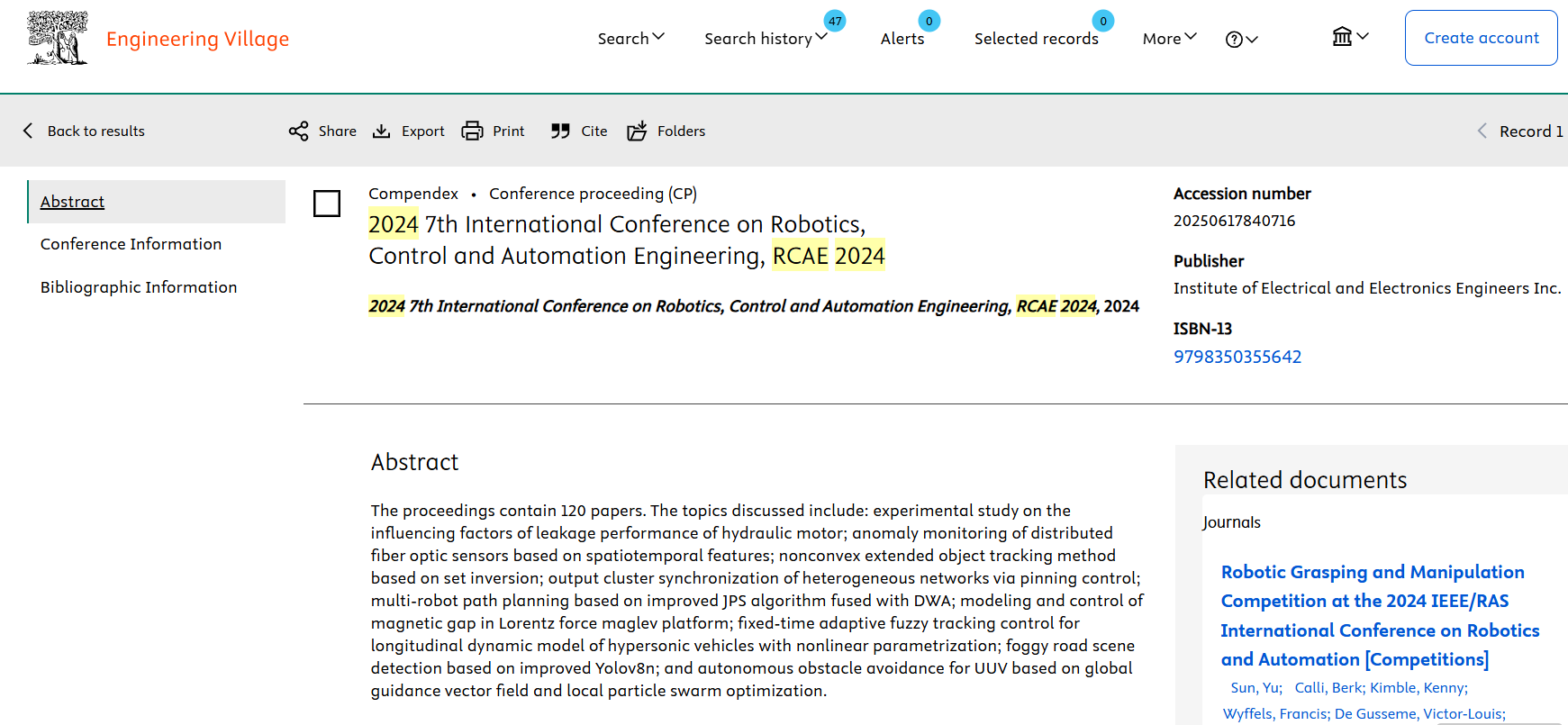1568x725 pixels.
Task: Click the Compendex database label
Action: [413, 194]
